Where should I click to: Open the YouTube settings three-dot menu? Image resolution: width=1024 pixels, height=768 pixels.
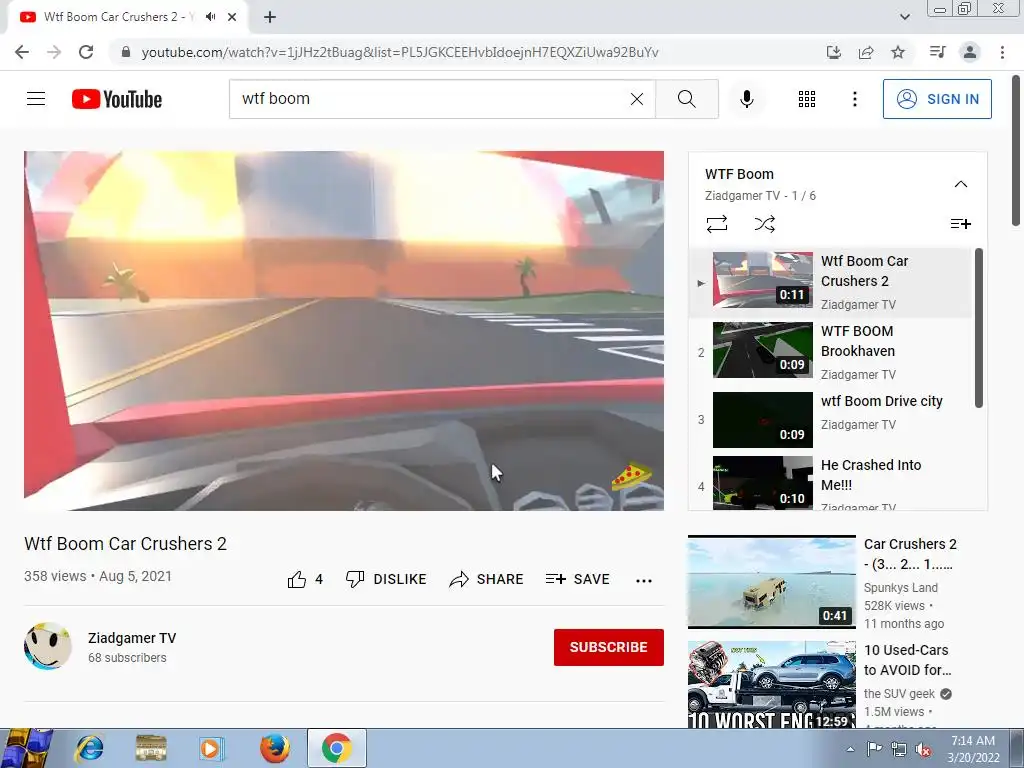click(x=855, y=99)
